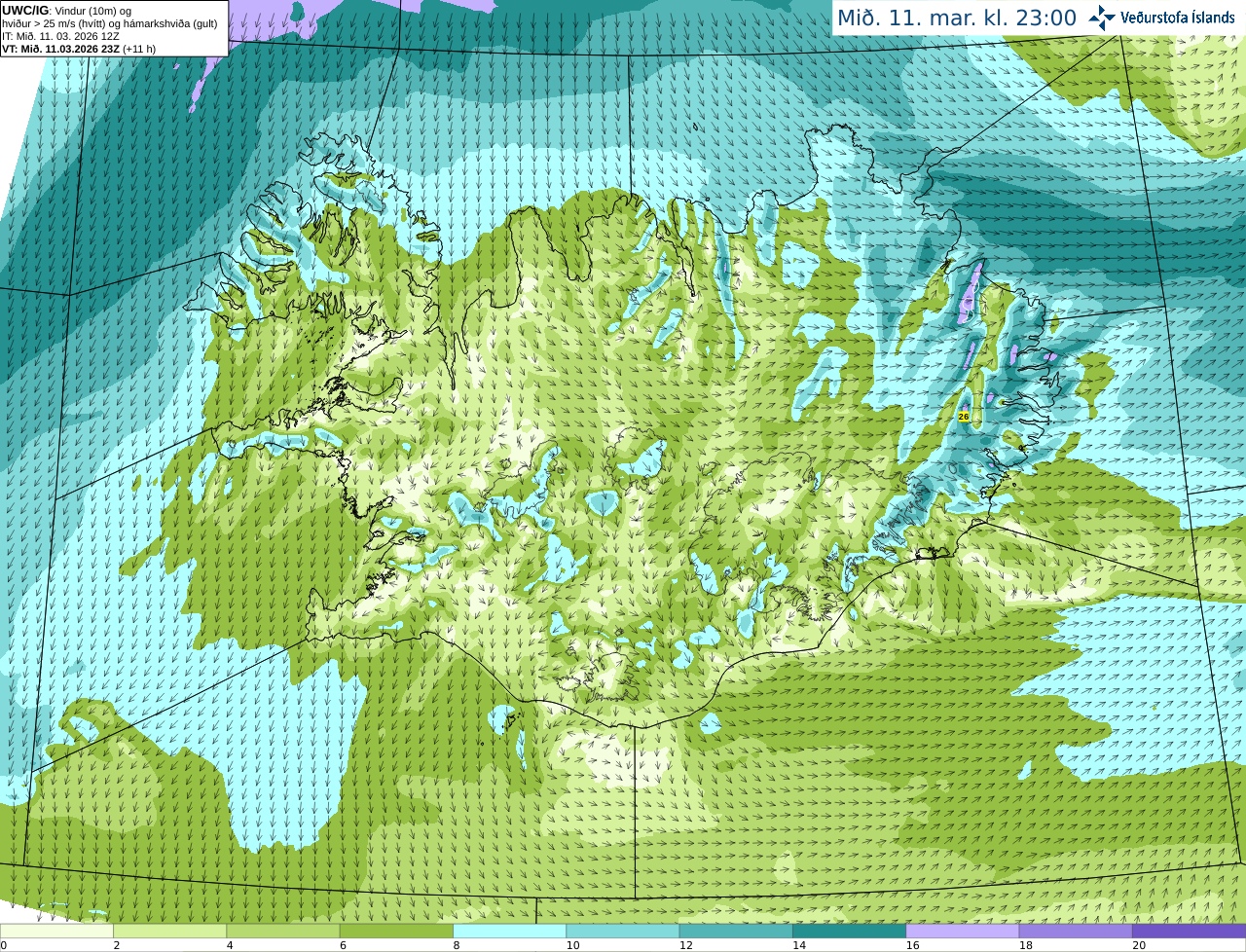
Task: Click the 'IT: Mið. 11. 03. 2026 12Z' line
Action: click(60, 36)
